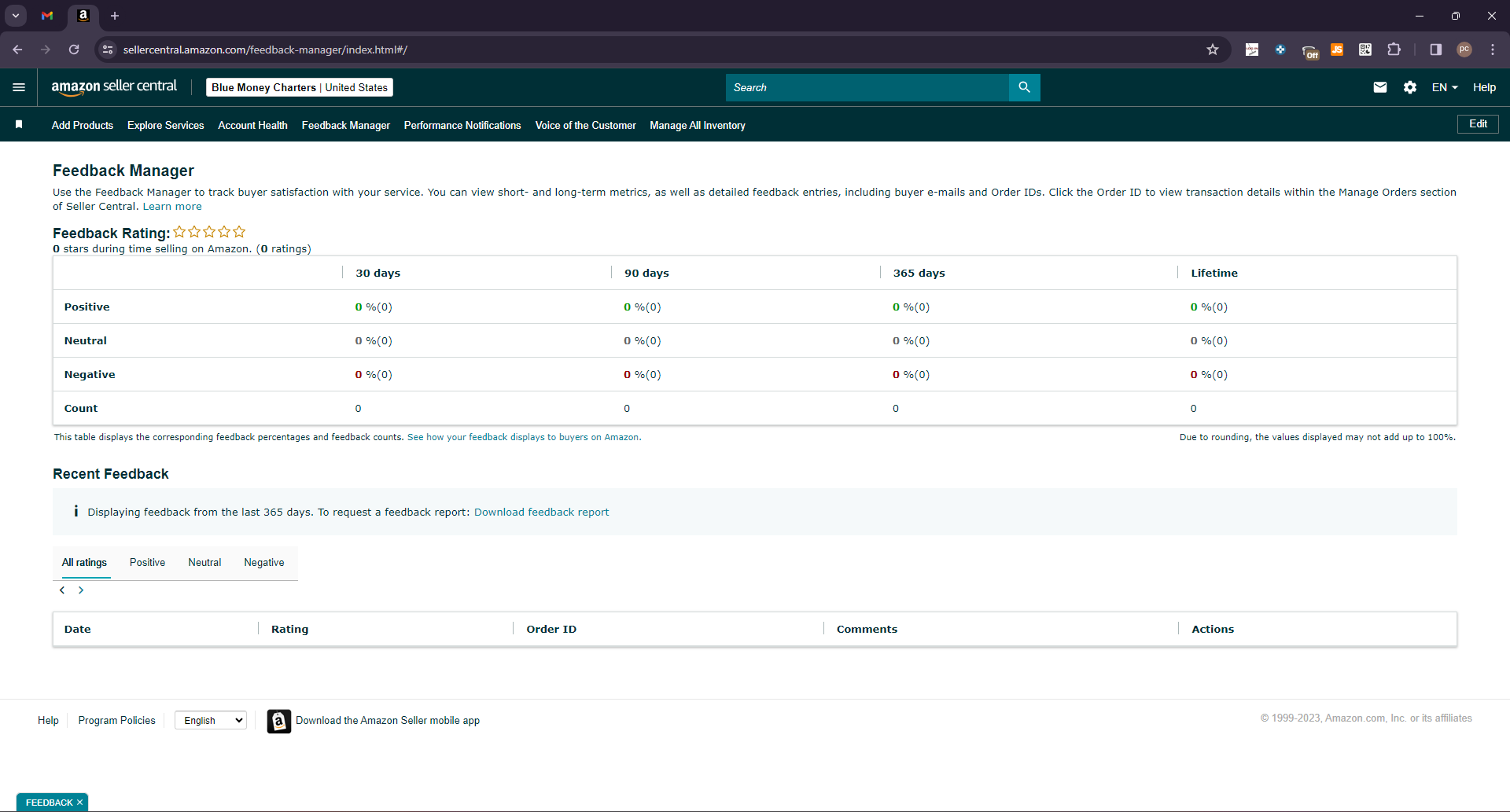Click the Actions column header
The width and height of the screenshot is (1510, 812).
click(x=1213, y=629)
